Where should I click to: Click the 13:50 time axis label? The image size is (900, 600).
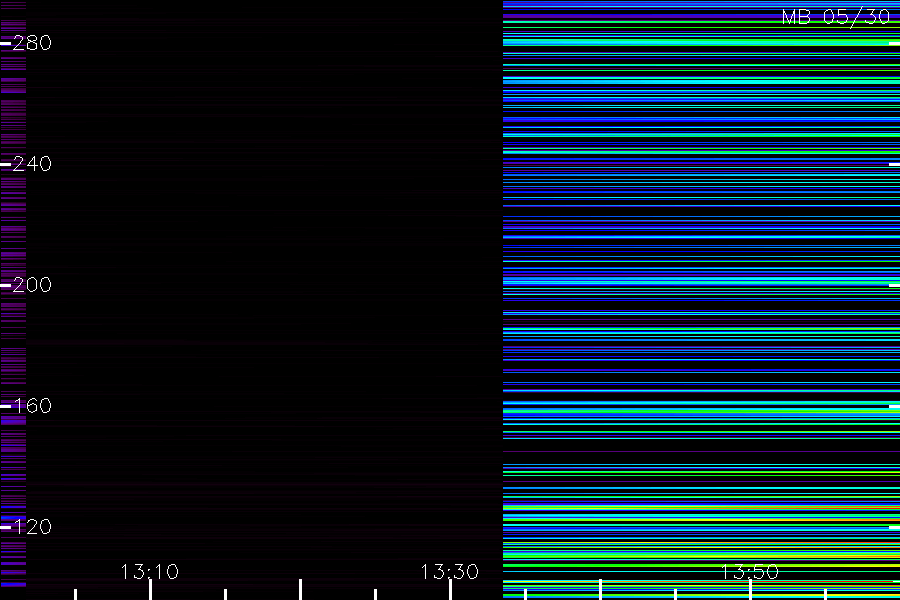coord(750,572)
